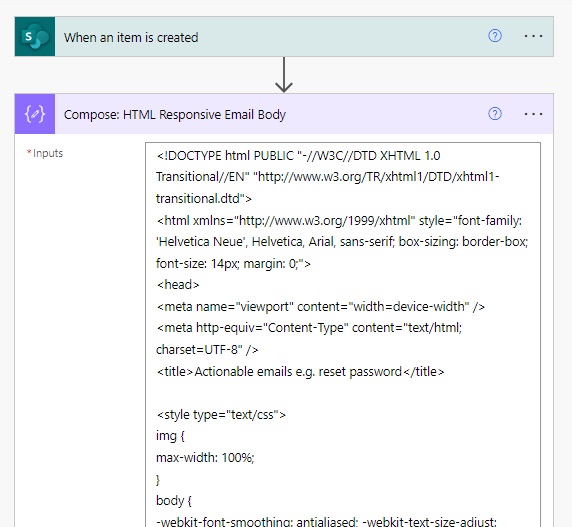Click the html xmlns line in Inputs

pos(339,221)
